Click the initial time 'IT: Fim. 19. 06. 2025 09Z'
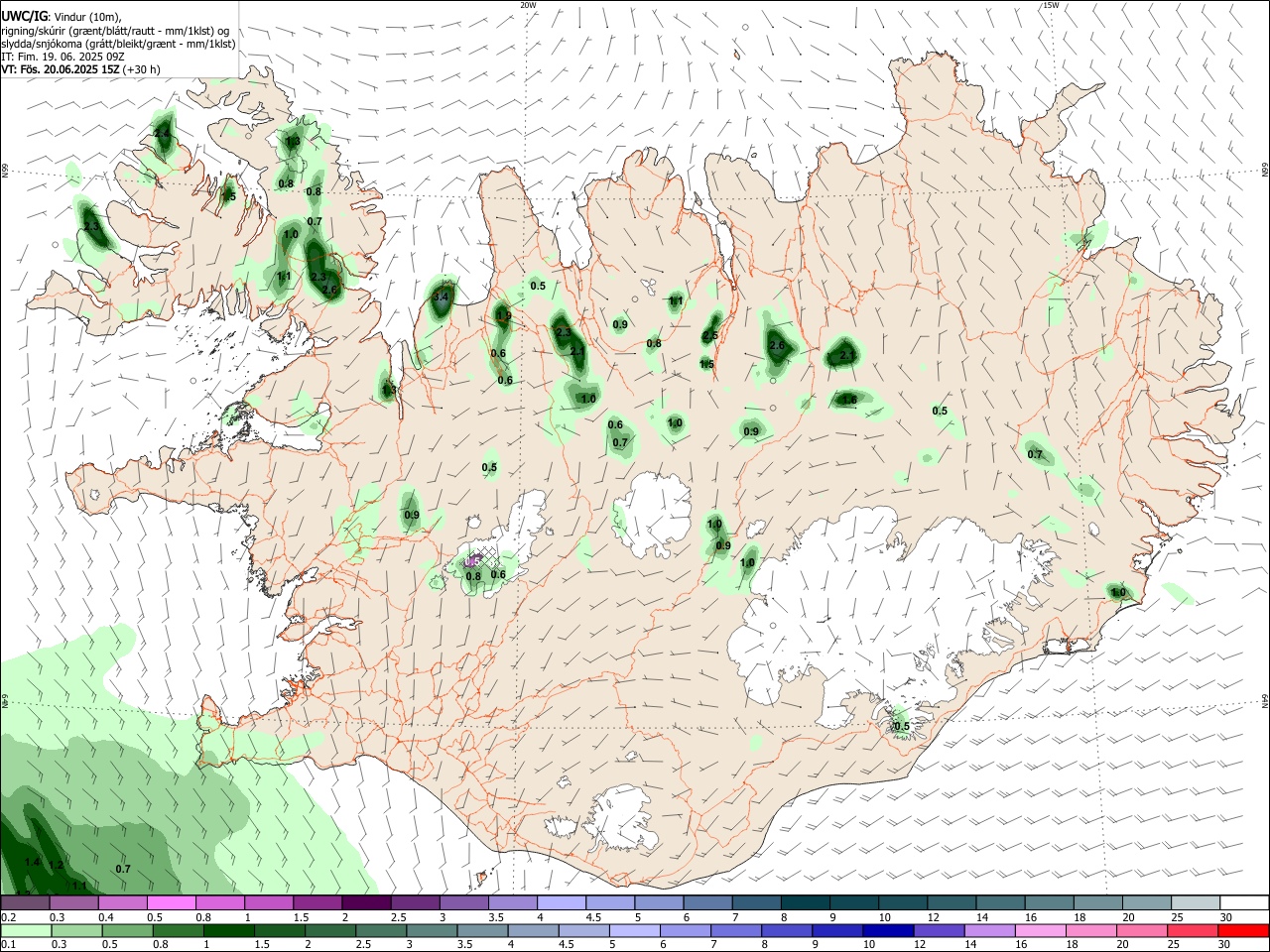 tap(63, 57)
